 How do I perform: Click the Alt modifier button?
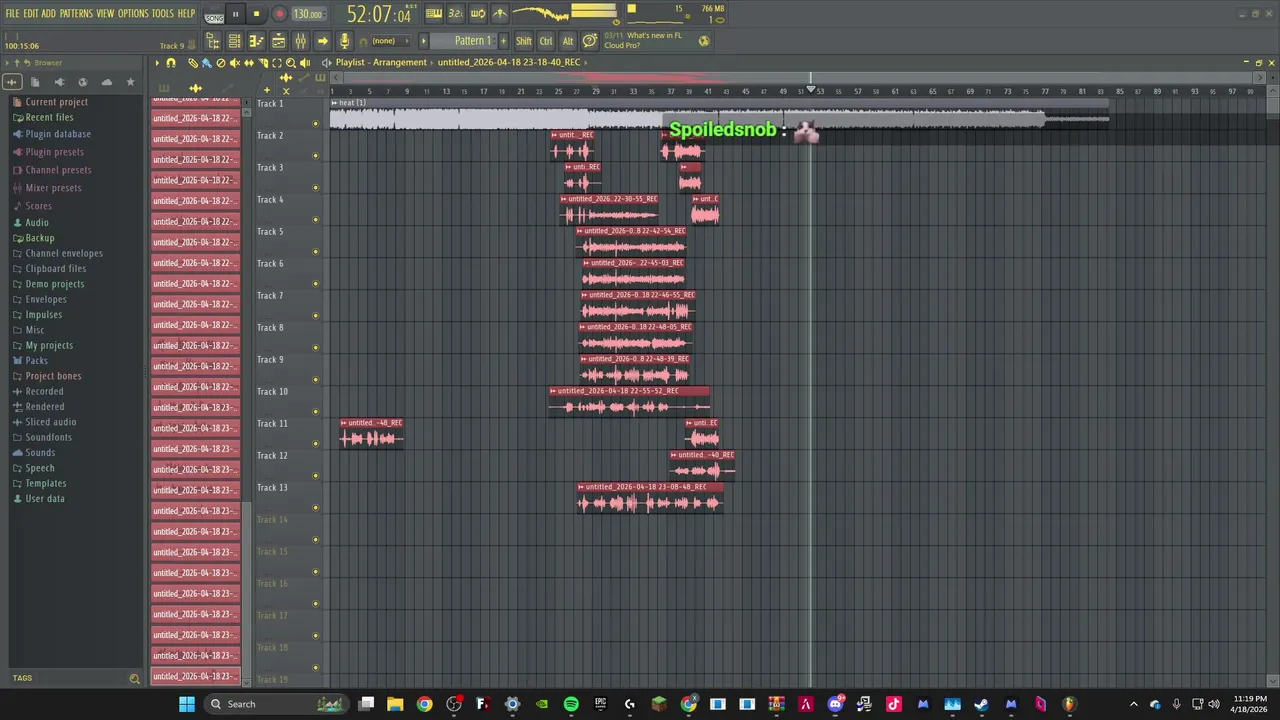(x=568, y=41)
